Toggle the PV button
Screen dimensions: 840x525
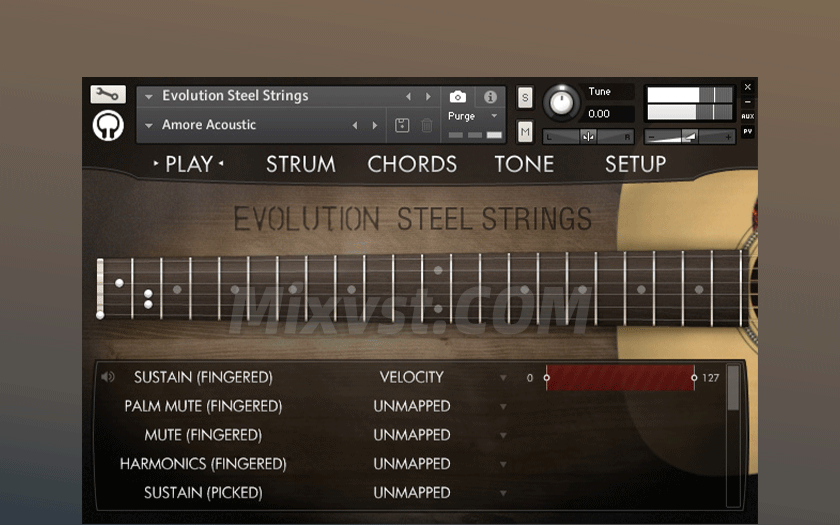tap(747, 132)
